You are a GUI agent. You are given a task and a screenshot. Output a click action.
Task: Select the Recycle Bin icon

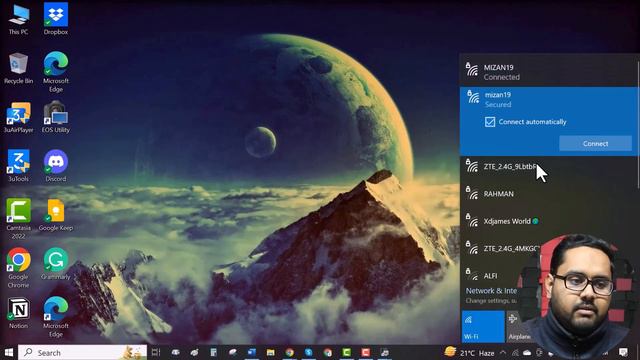point(19,69)
